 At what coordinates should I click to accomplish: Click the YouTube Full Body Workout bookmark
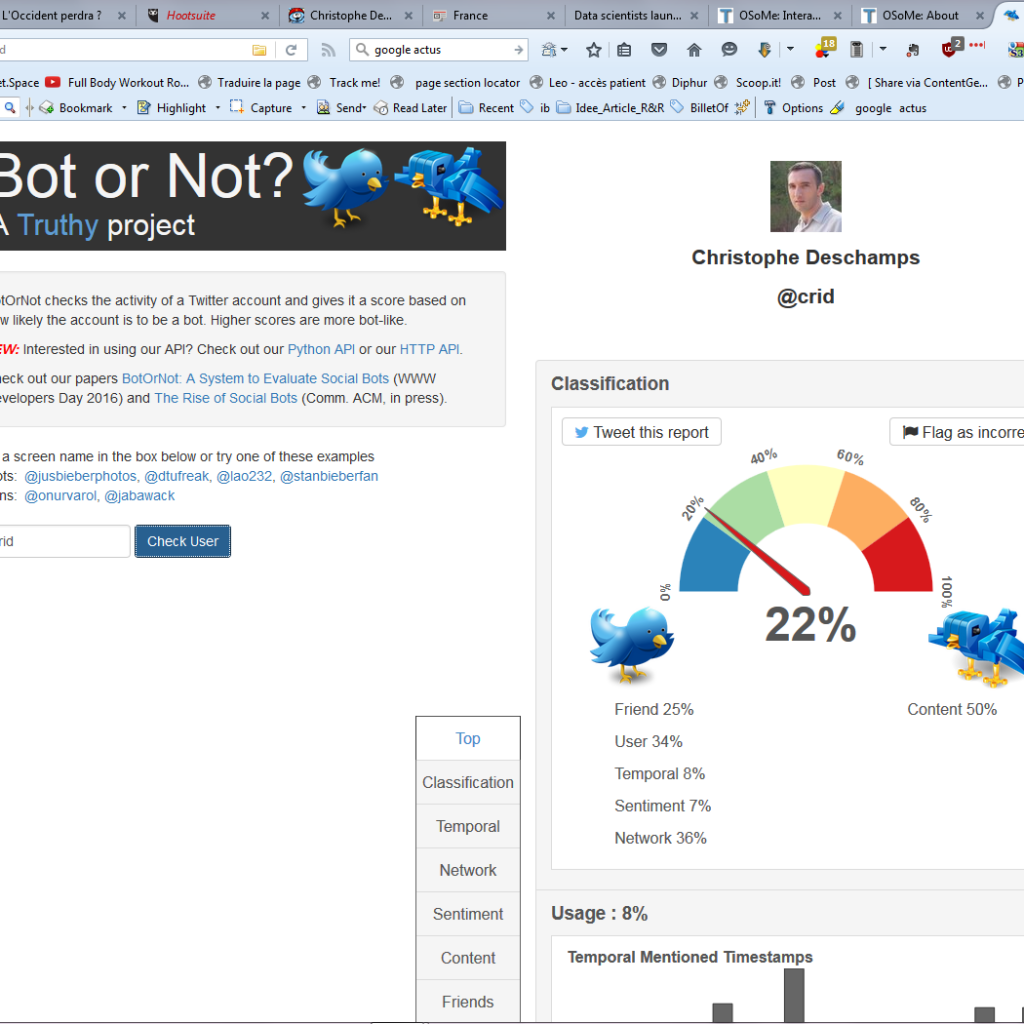[117, 82]
